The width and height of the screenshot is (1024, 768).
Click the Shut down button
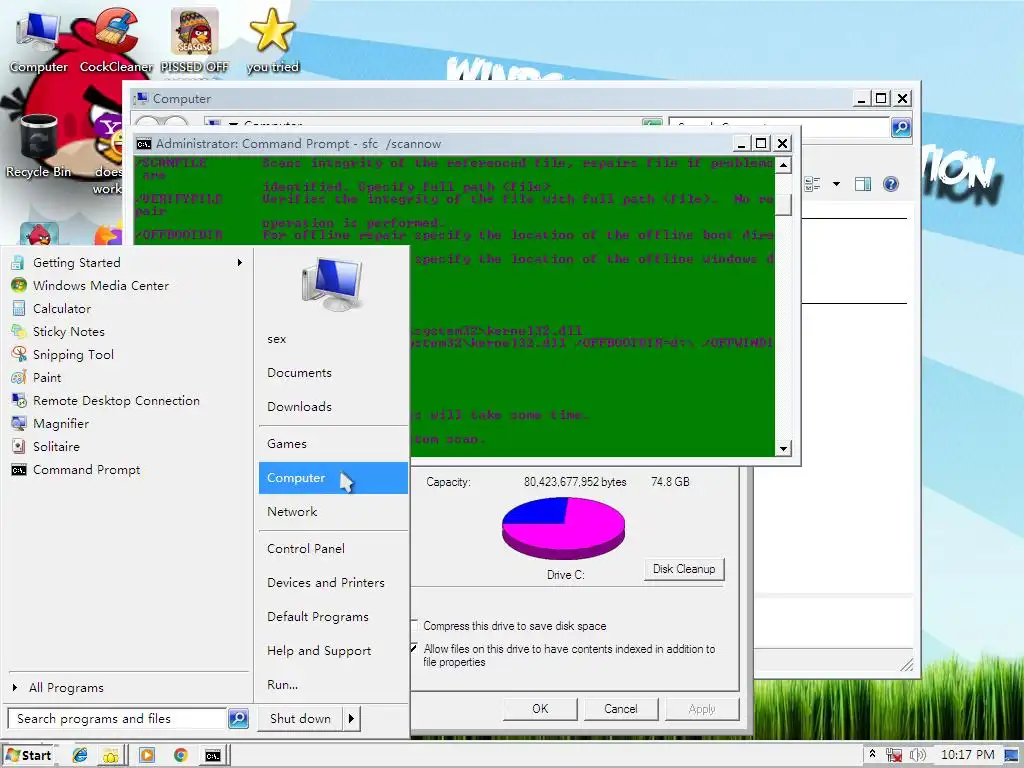pos(300,718)
